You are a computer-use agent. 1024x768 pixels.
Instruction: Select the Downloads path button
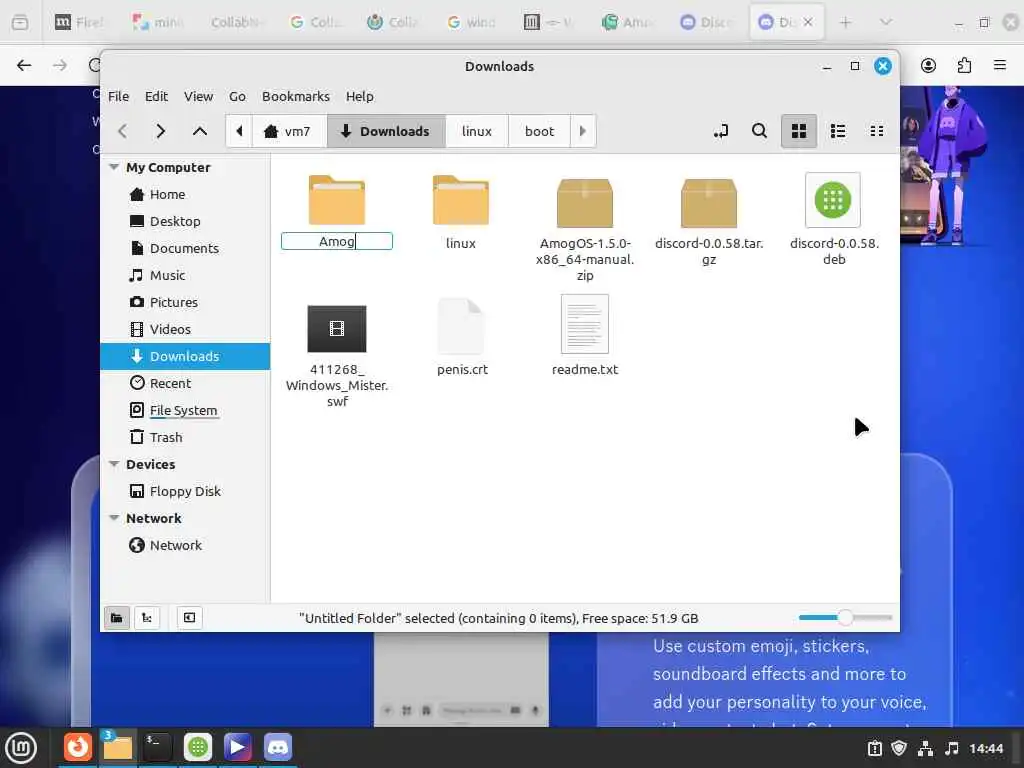pyautogui.click(x=385, y=131)
